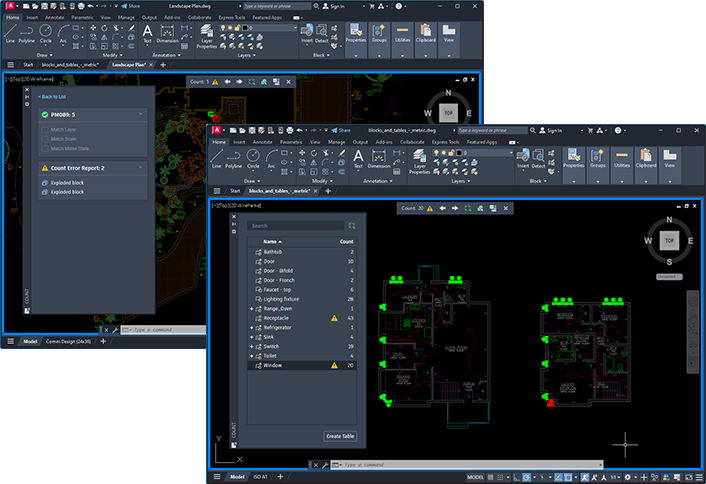This screenshot has height=484, width=706.
Task: Open Utilities panel in front window ribbon
Action: tap(622, 165)
